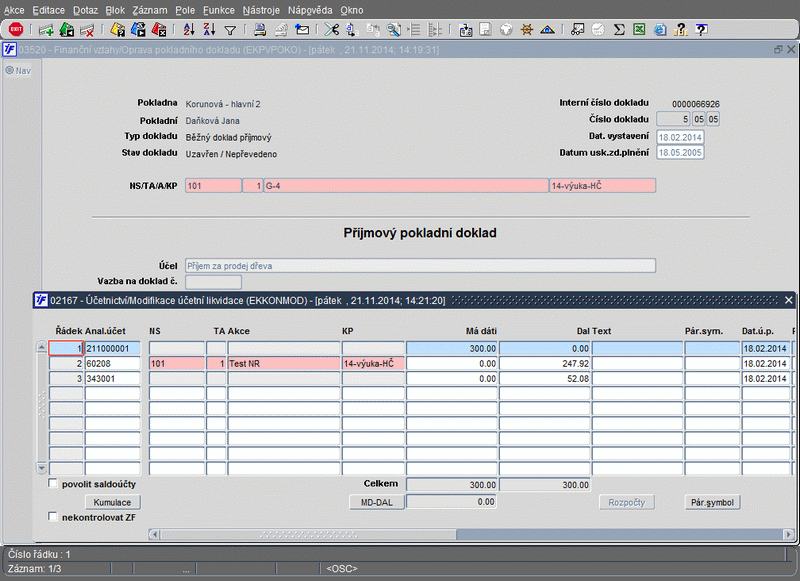Click the Sigma sum icon
The image size is (800, 581).
(619, 30)
